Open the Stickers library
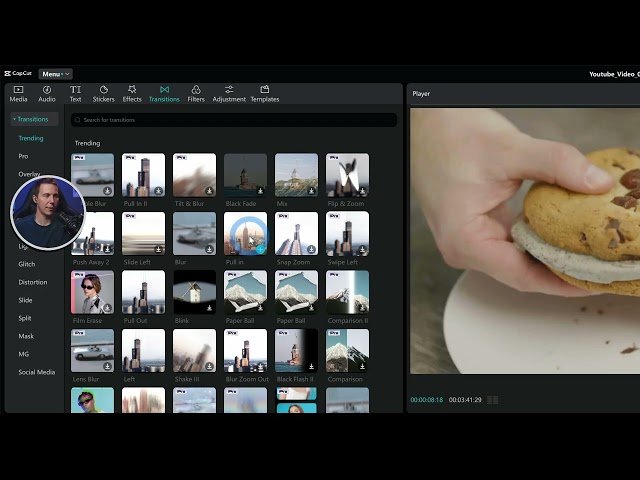 (103, 93)
